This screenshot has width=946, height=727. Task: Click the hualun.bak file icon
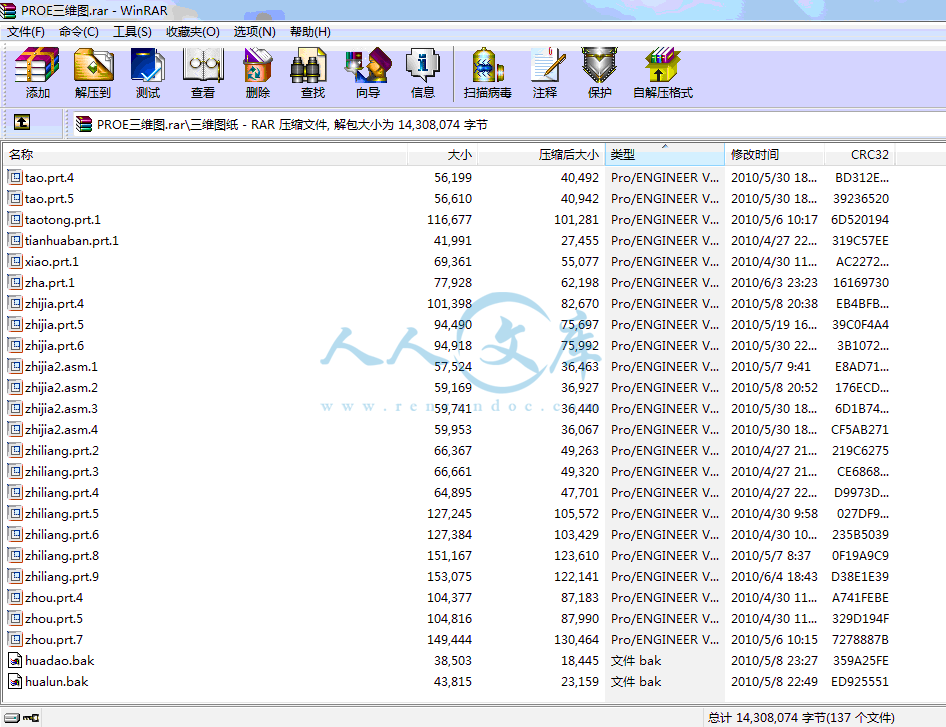(x=15, y=682)
